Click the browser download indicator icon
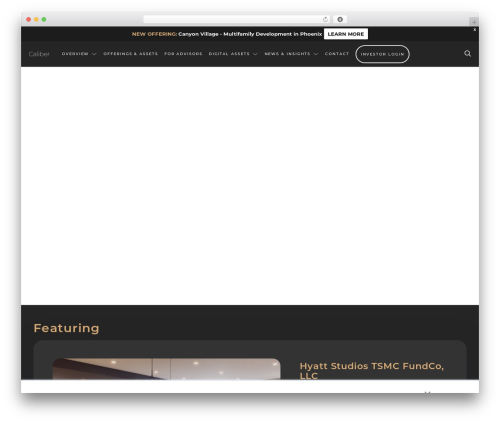 tap(340, 19)
